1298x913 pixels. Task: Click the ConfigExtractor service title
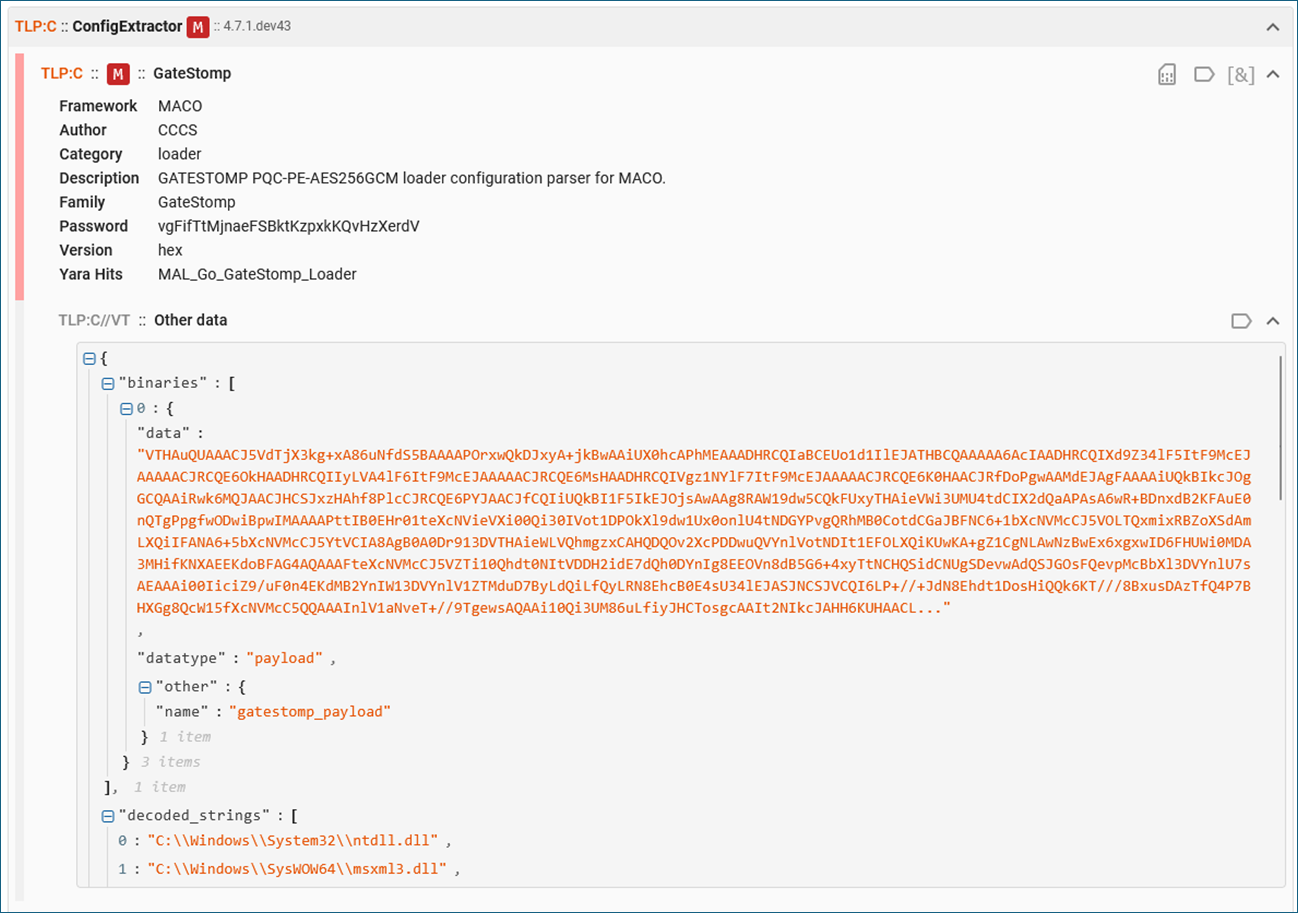click(x=127, y=27)
